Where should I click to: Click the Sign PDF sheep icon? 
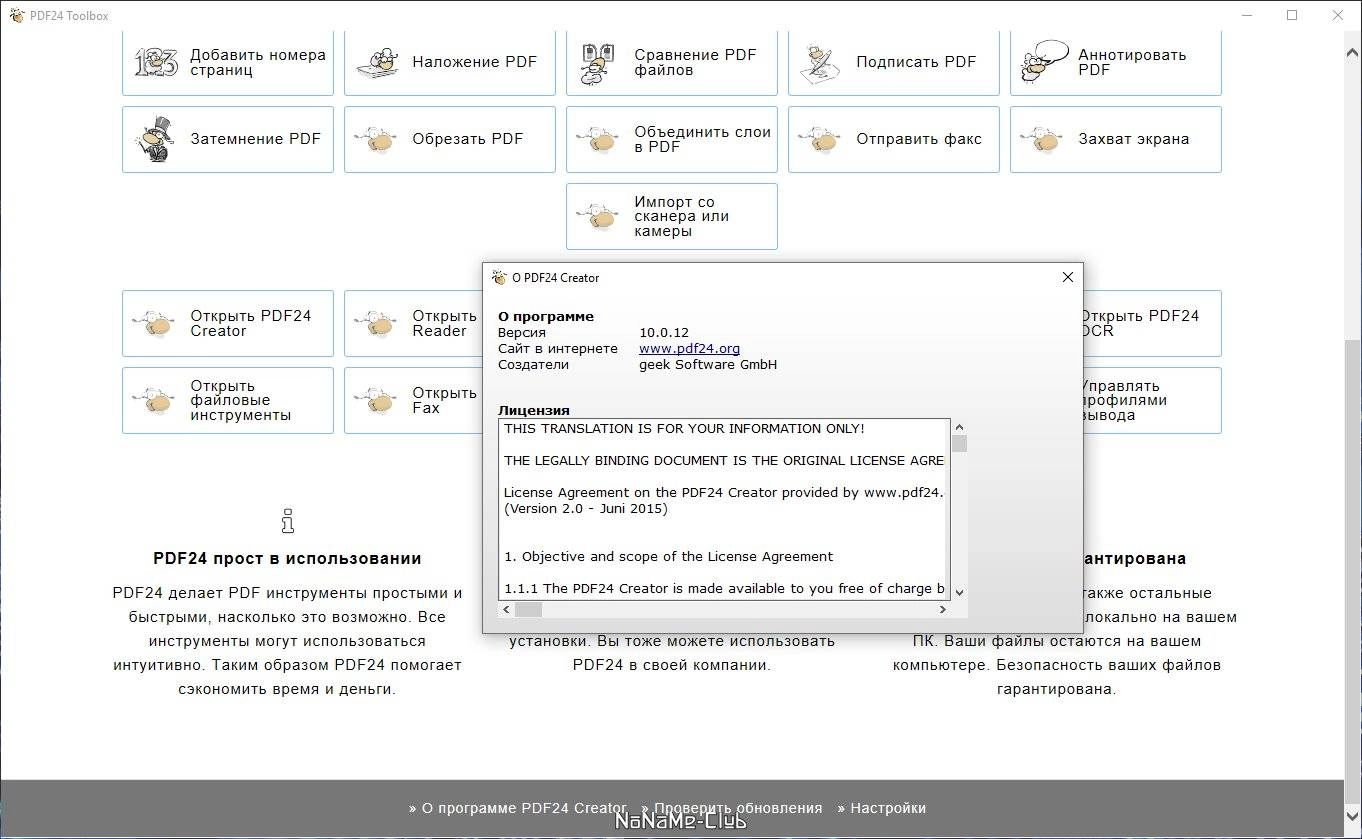point(821,62)
